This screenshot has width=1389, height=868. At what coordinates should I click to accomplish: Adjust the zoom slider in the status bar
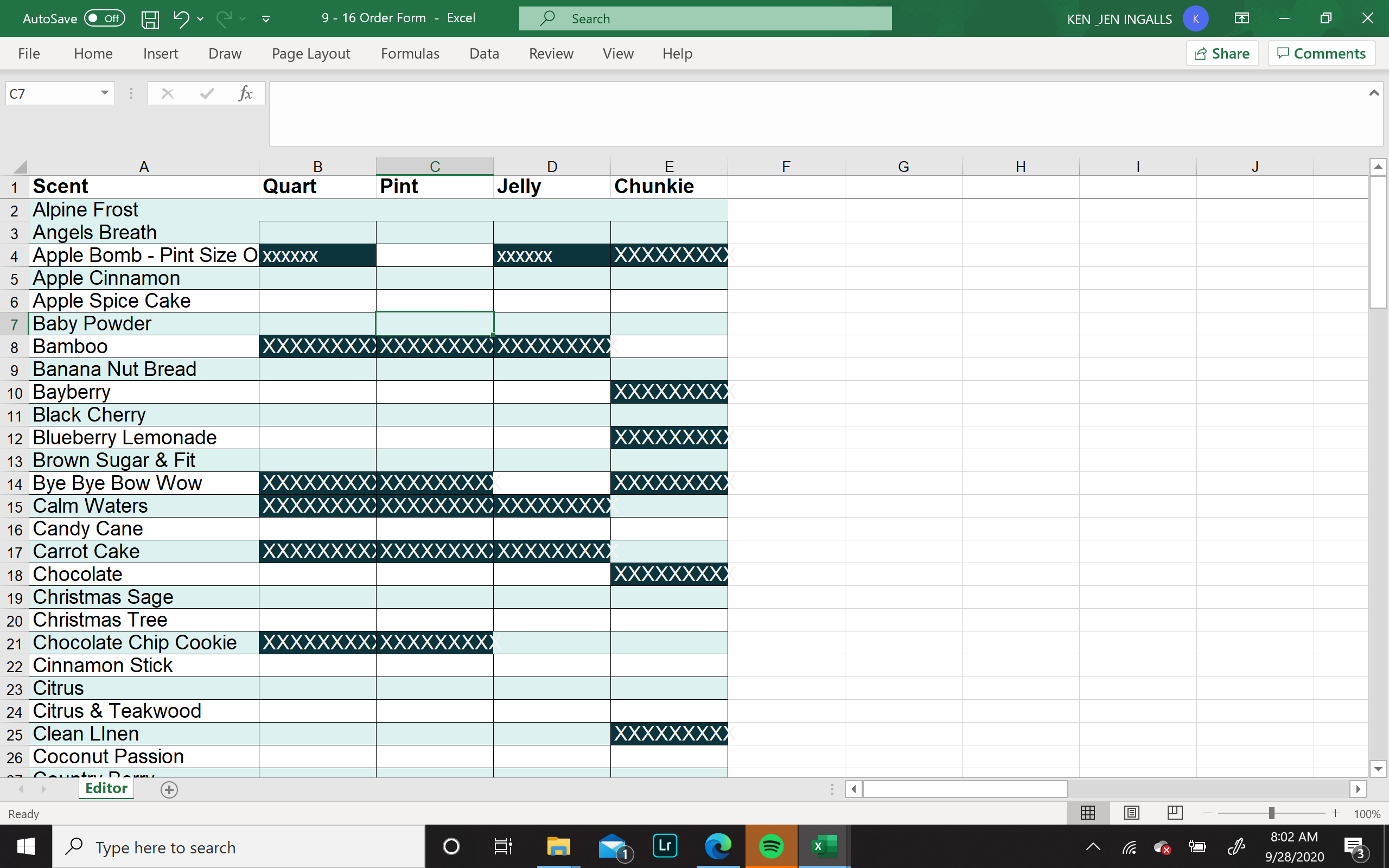coord(1272,813)
